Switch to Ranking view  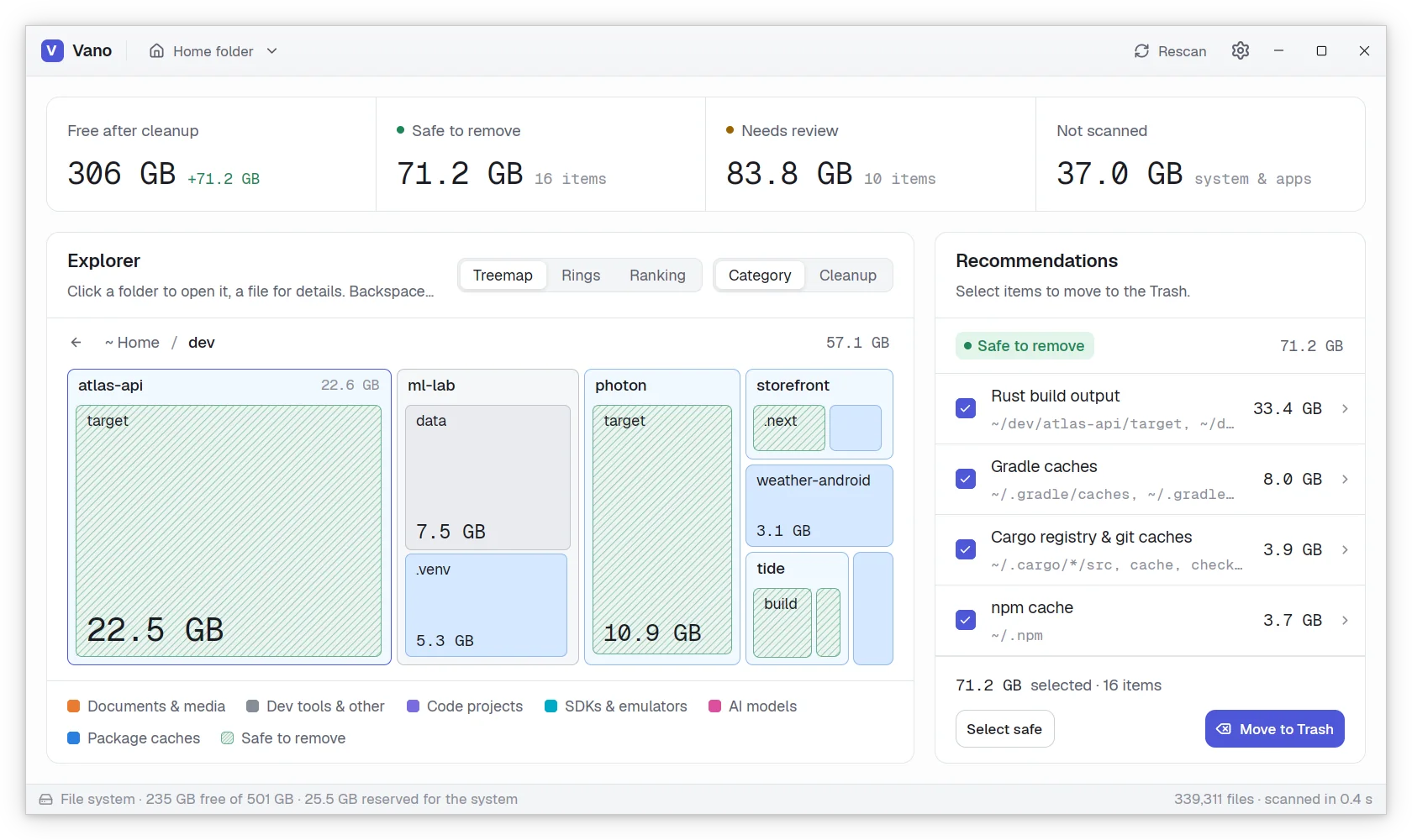coord(657,276)
